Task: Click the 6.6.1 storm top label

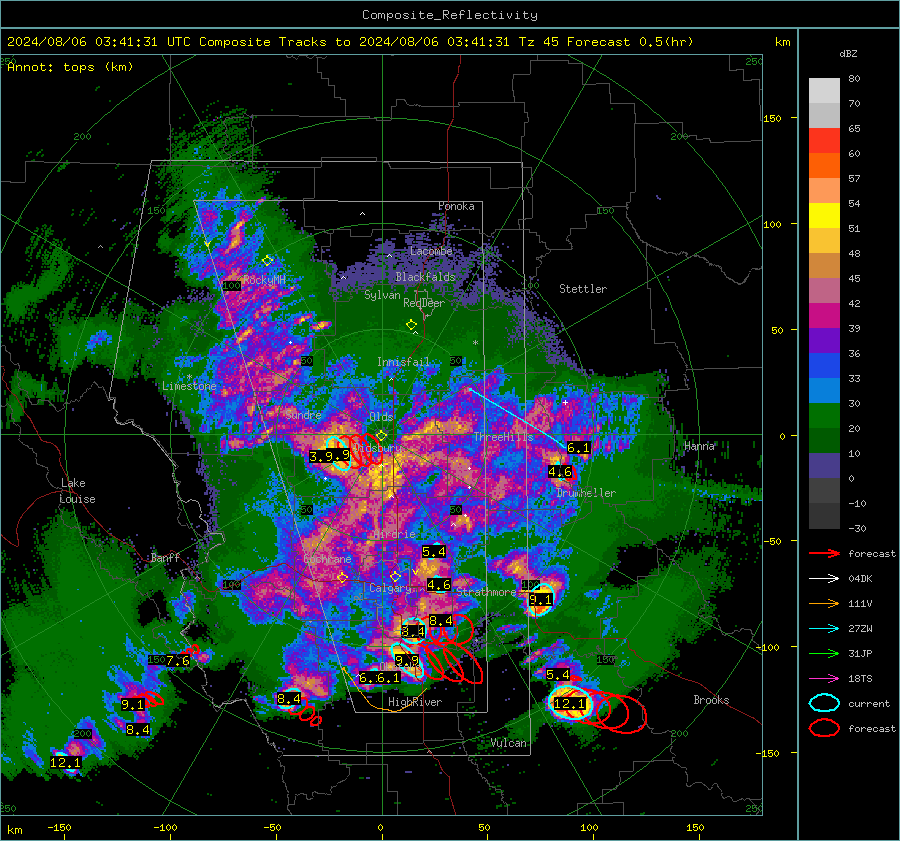Action: 379,677
